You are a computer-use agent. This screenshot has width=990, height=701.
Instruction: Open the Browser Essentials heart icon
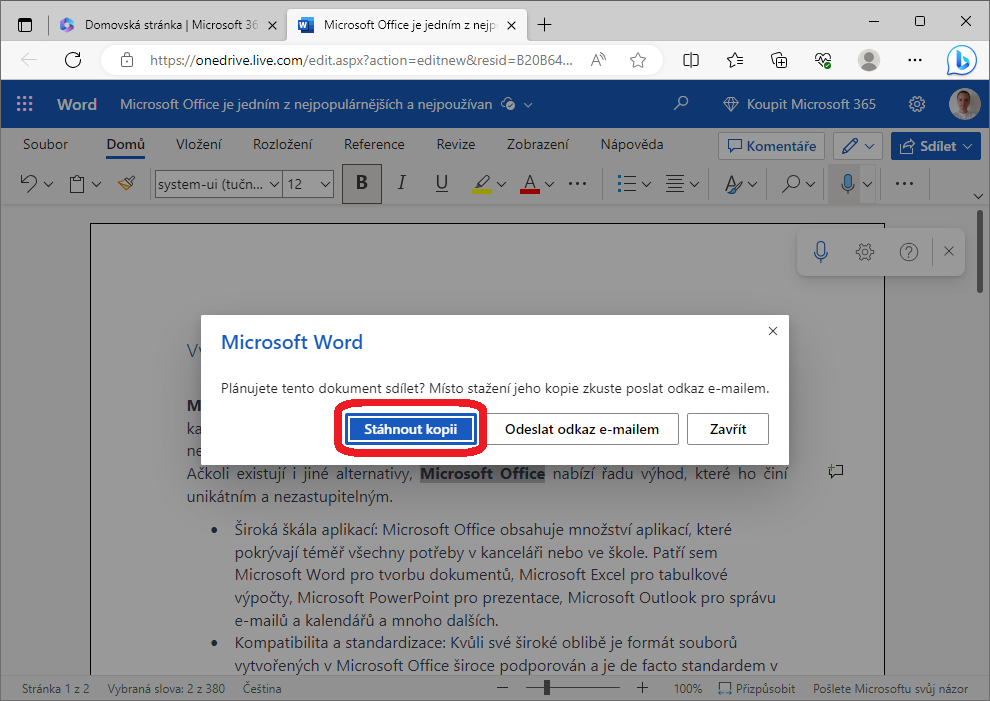tap(823, 60)
